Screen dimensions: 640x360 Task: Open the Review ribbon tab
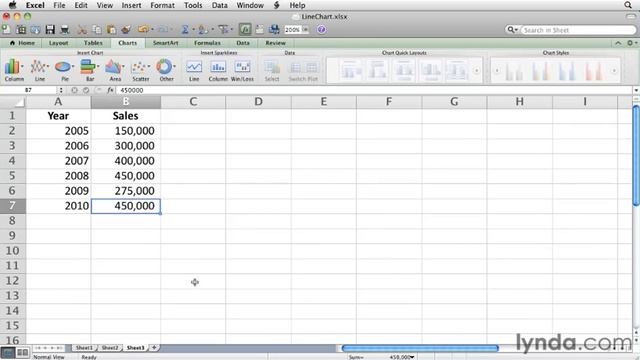point(276,43)
